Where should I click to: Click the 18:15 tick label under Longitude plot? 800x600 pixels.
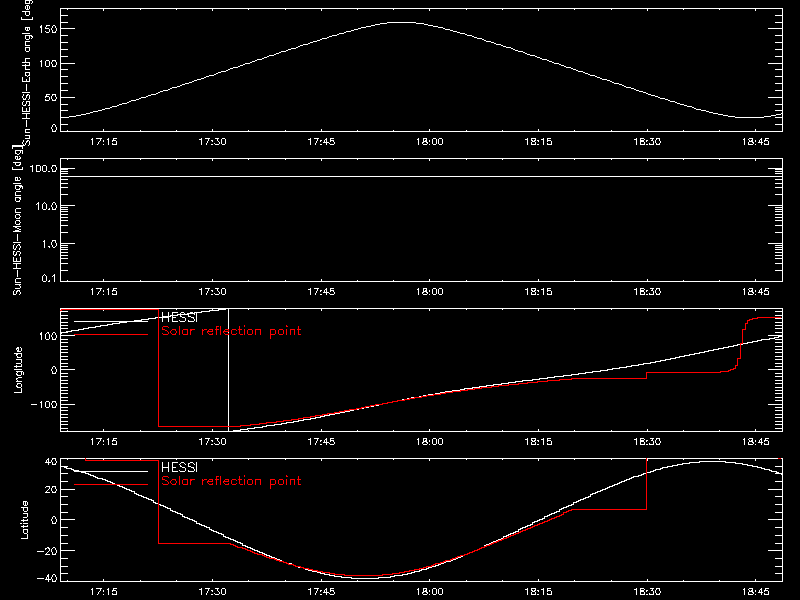tap(538, 442)
